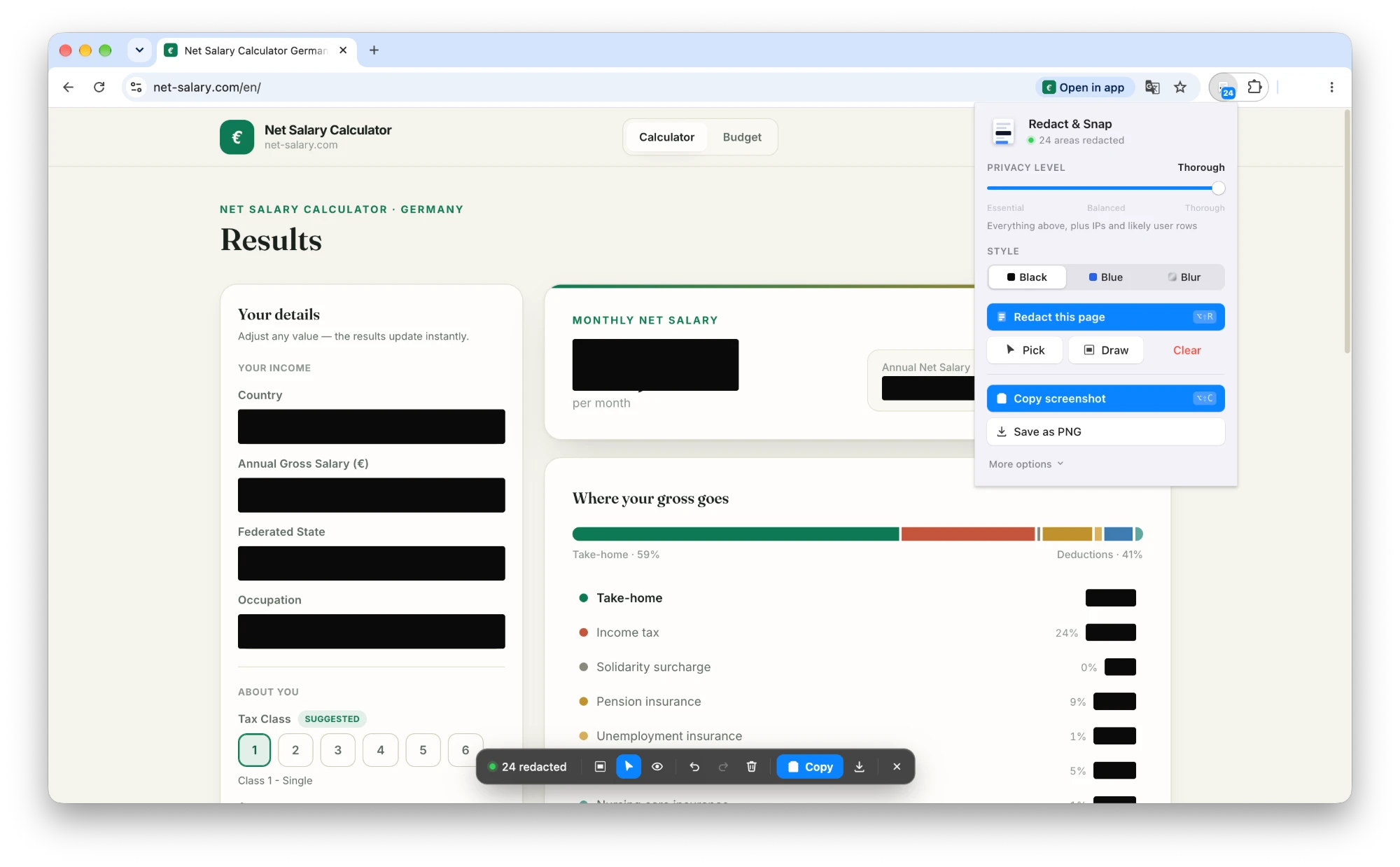This screenshot has height=867, width=1400.
Task: Open the redacted Country dropdown
Action: pos(371,426)
